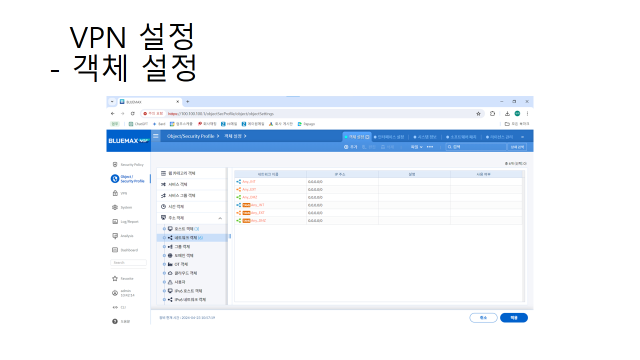Expand the tab overflow arrow
Image resolution: width=640 pixels, height=360 pixels.
click(x=522, y=137)
